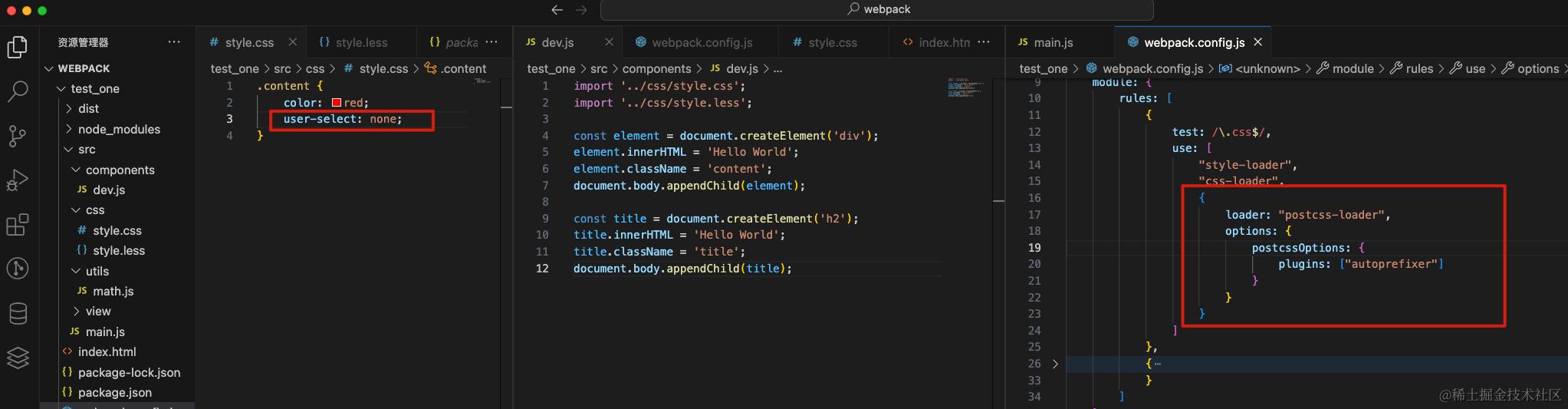Click line number 12 in dev.js gutter

(x=542, y=269)
